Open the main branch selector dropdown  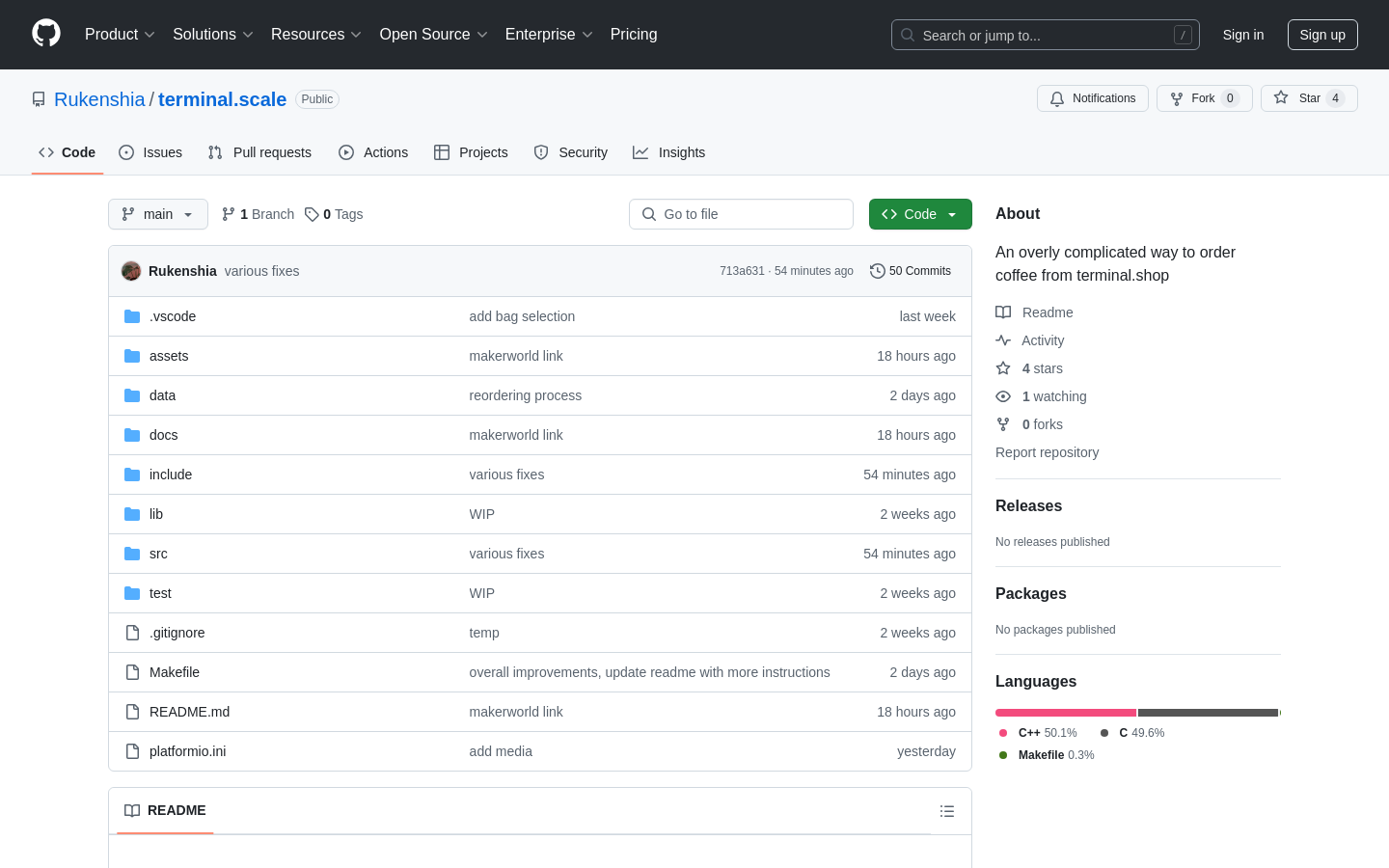point(158,214)
